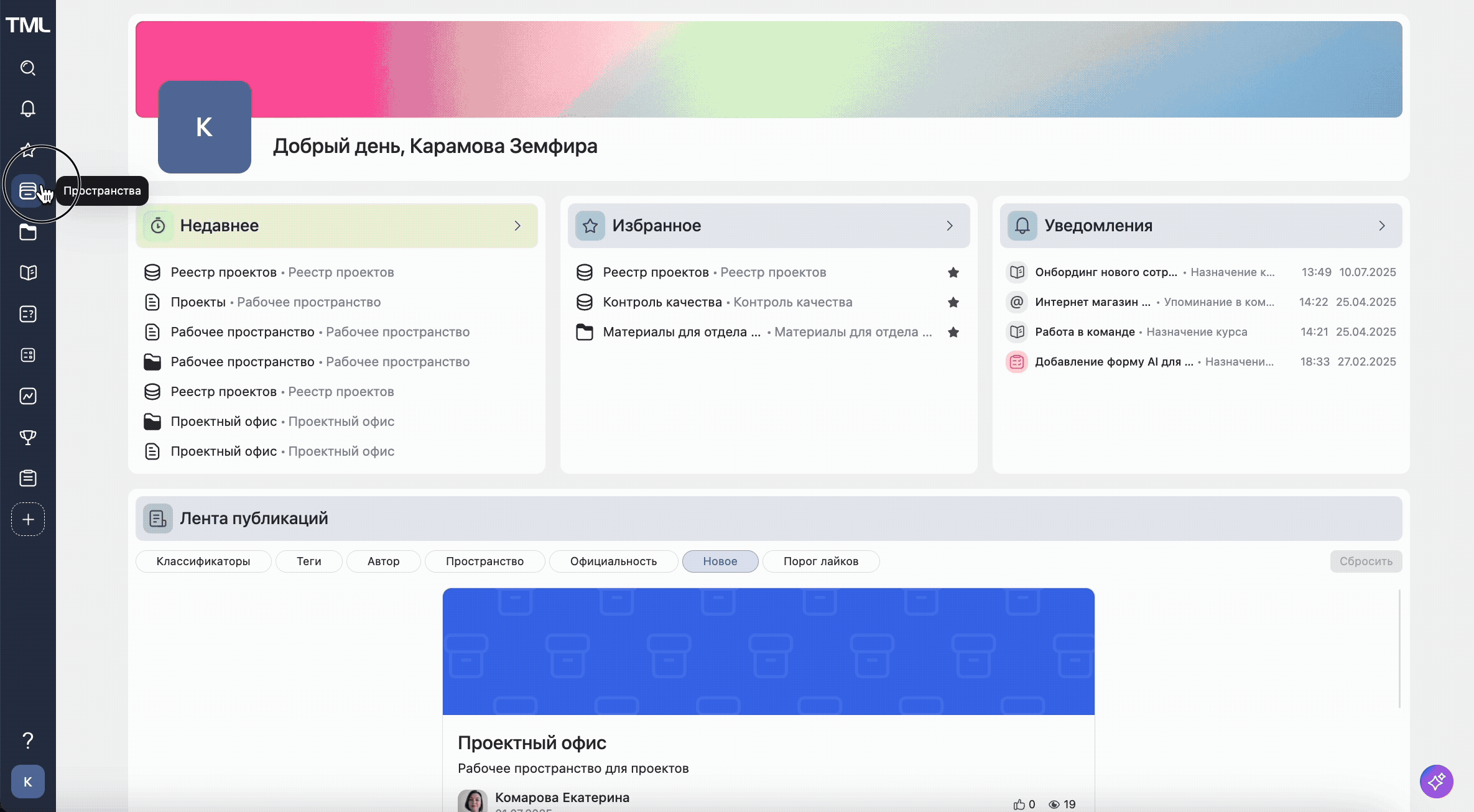Click the trophy achievements icon
The image size is (1474, 812).
tap(27, 437)
